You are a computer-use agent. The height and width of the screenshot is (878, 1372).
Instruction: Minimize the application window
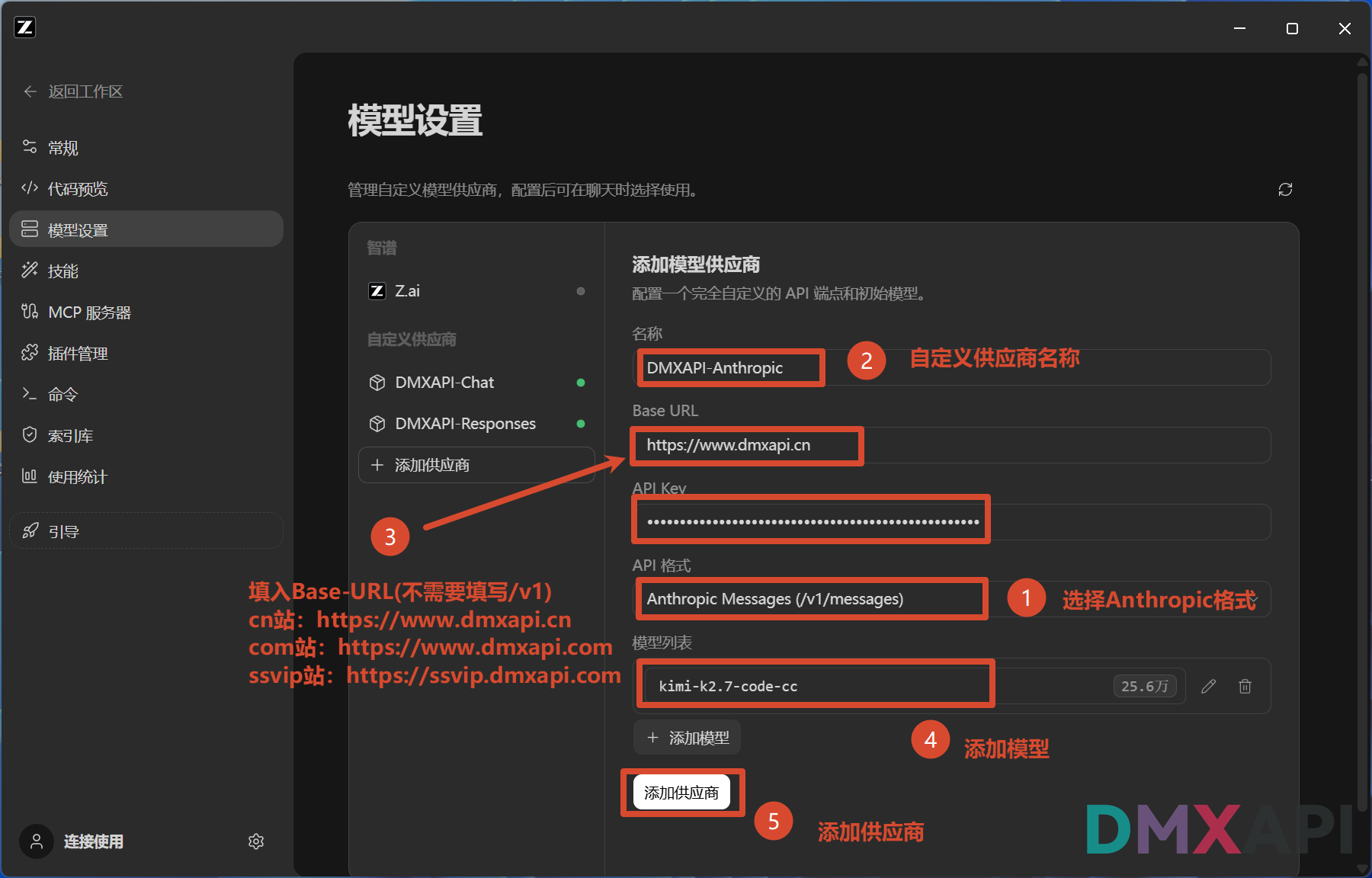click(1240, 28)
